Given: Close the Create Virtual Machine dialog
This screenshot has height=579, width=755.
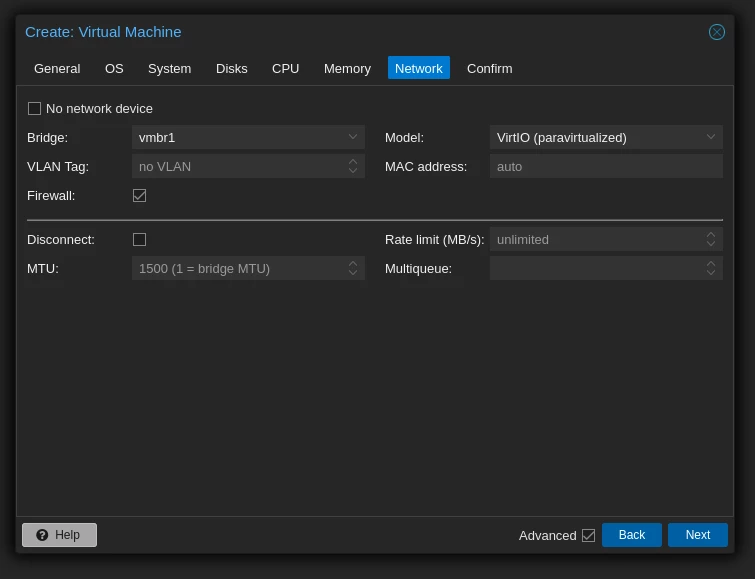Looking at the screenshot, I should coord(716,32).
